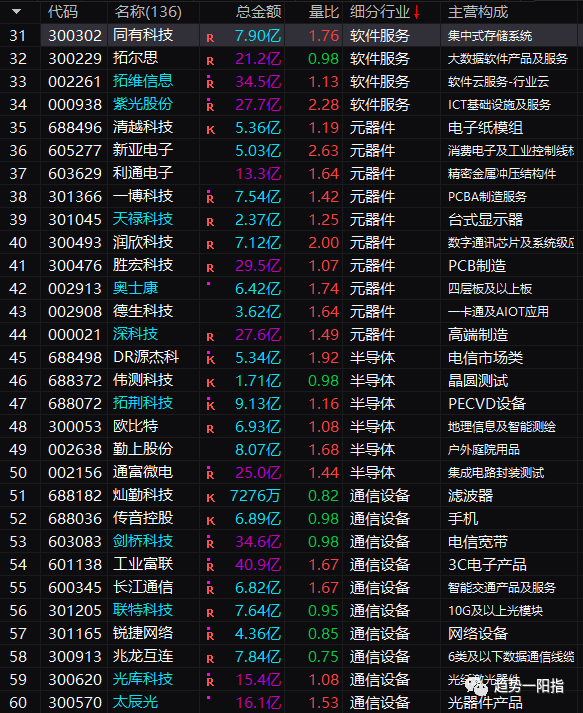This screenshot has height=713, width=583.
Task: Click the R marker on 深科技 row
Action: [210, 337]
